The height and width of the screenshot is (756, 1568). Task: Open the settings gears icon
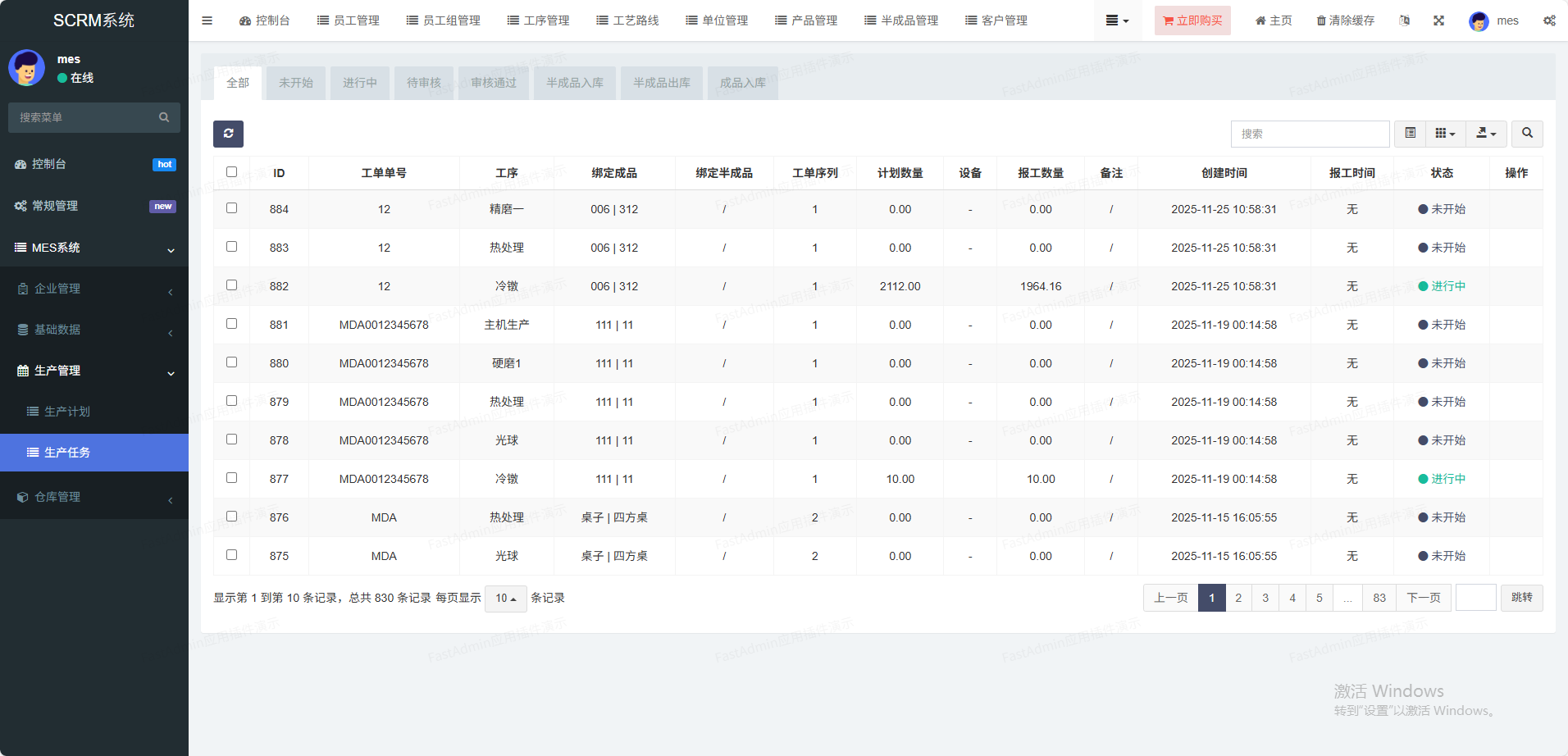[1548, 20]
